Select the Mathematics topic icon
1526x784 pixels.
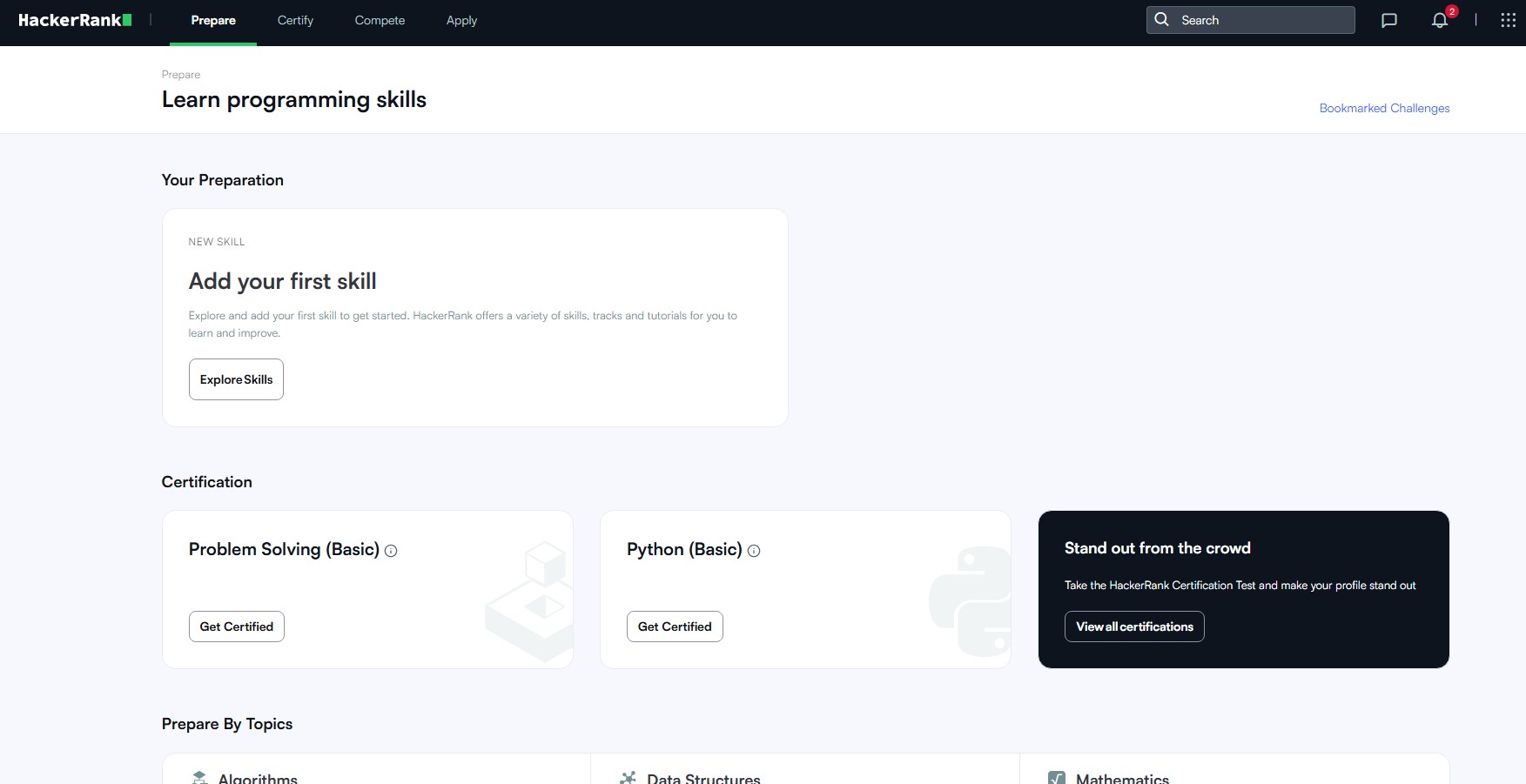pos(1056,777)
